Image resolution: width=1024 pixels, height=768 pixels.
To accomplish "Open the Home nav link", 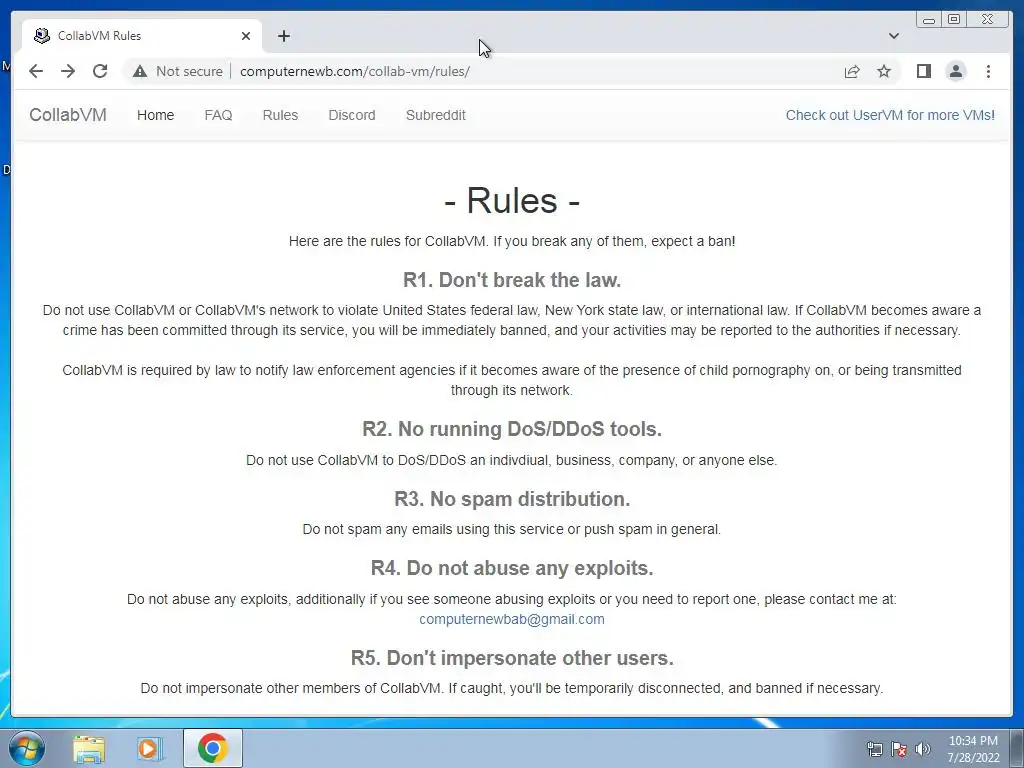I will [x=155, y=115].
